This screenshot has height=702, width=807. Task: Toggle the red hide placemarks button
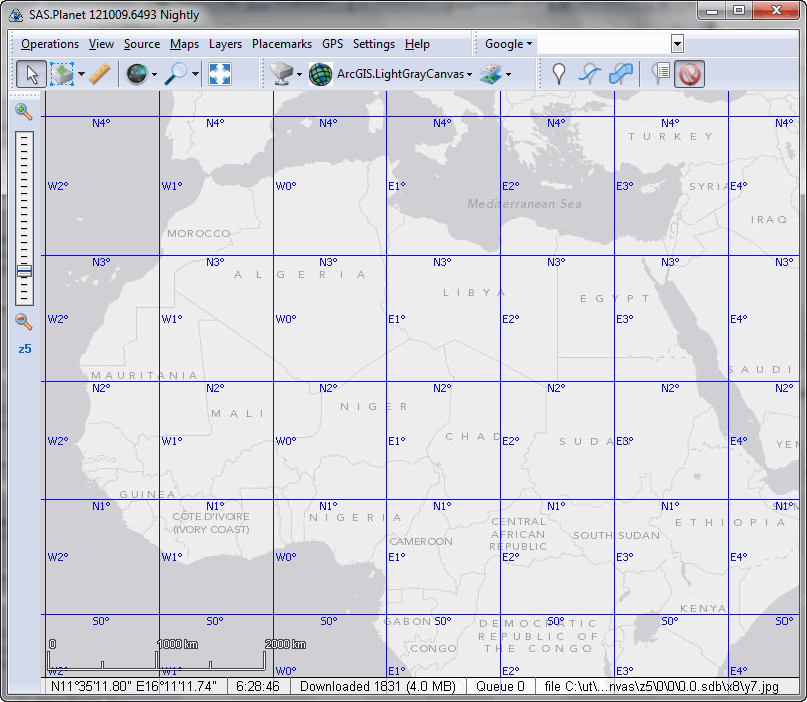pyautogui.click(x=690, y=74)
